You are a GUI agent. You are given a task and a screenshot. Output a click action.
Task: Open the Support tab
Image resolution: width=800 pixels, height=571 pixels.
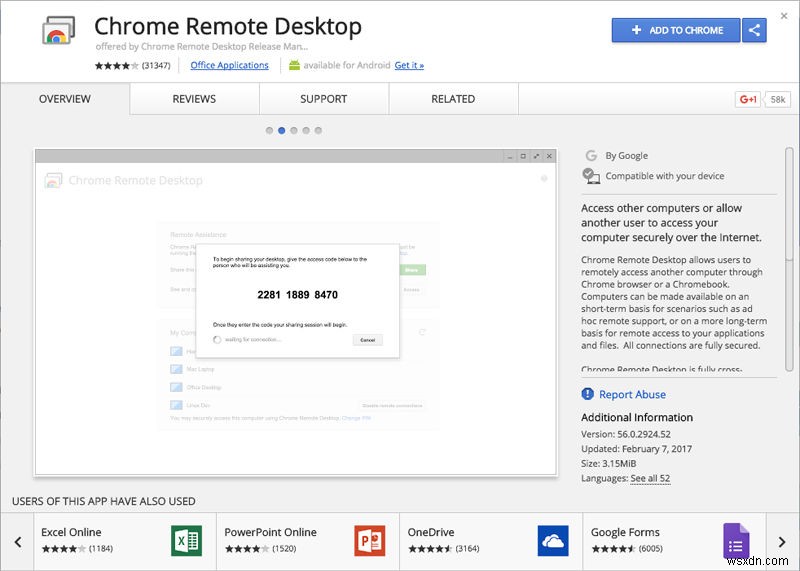click(x=324, y=99)
